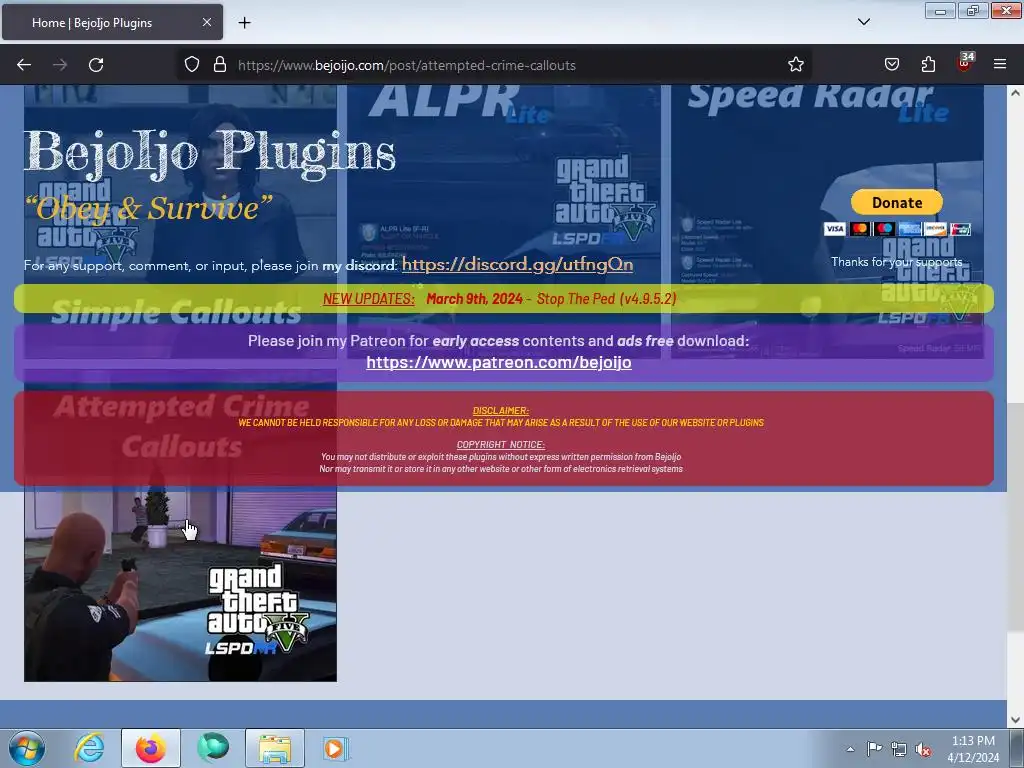Click the DISCLAIMER heading
This screenshot has width=1024, height=768.
point(500,411)
